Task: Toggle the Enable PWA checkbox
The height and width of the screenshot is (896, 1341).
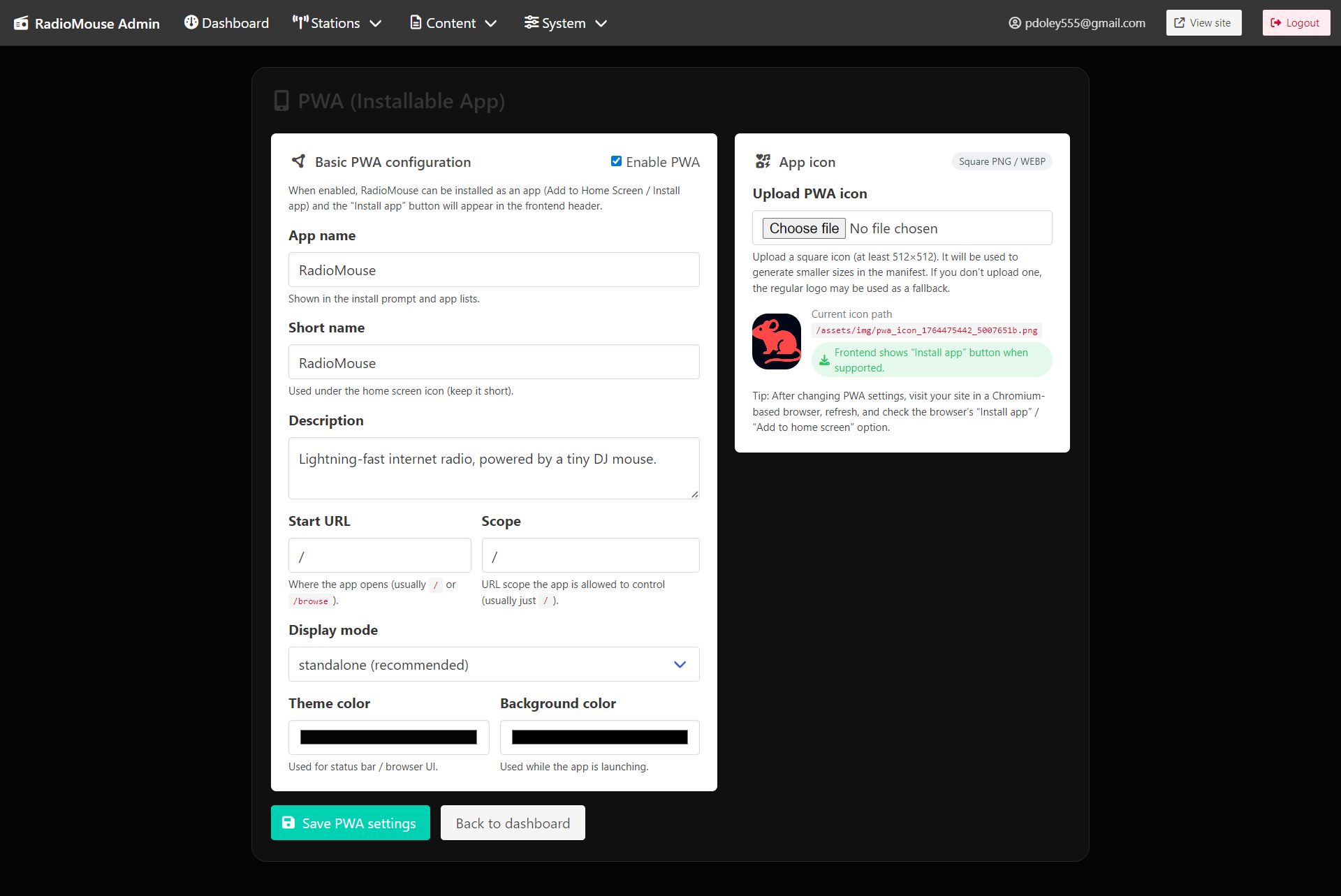Action: [x=616, y=161]
